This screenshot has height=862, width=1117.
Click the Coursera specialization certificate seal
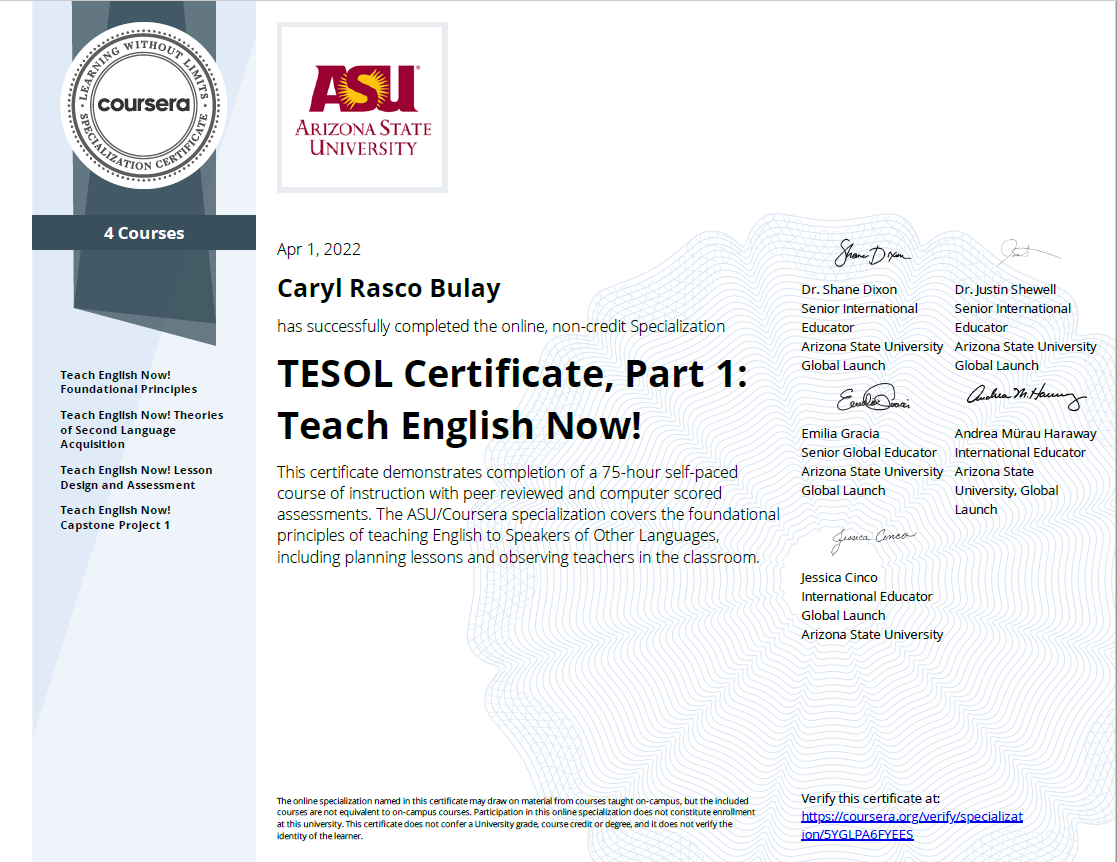point(144,104)
